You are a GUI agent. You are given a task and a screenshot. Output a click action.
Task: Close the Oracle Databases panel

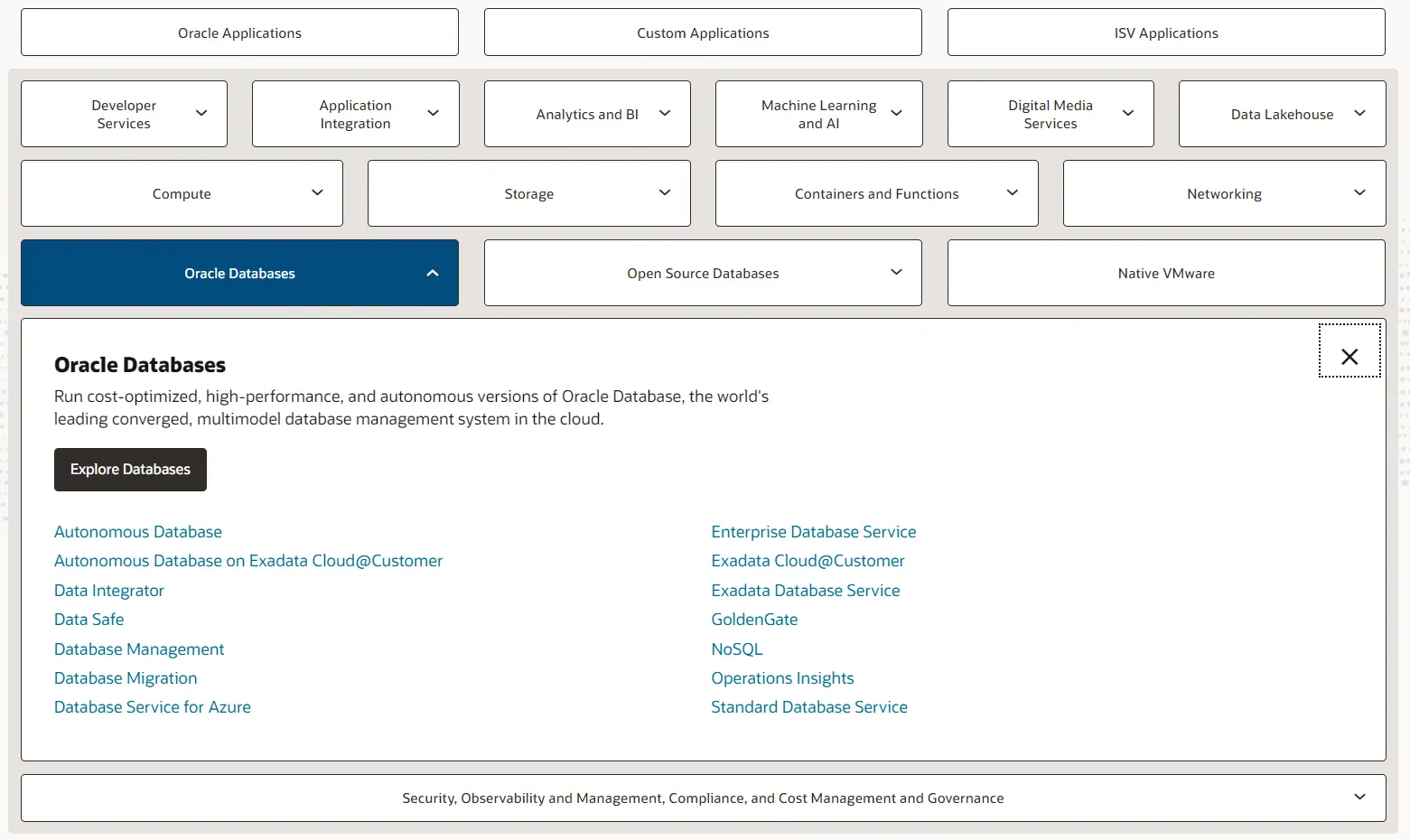[x=1349, y=350]
